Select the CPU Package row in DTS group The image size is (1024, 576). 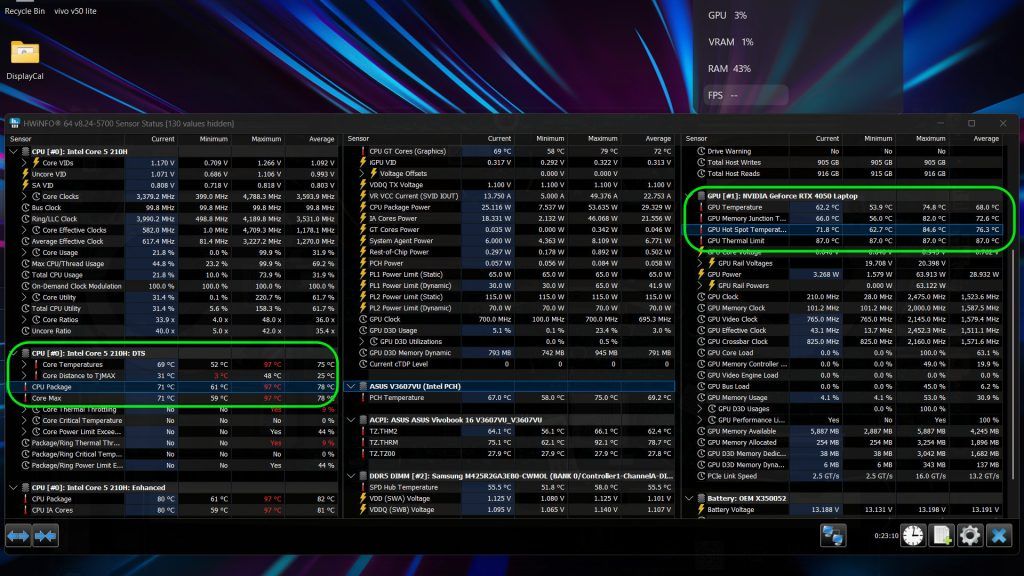point(174,387)
